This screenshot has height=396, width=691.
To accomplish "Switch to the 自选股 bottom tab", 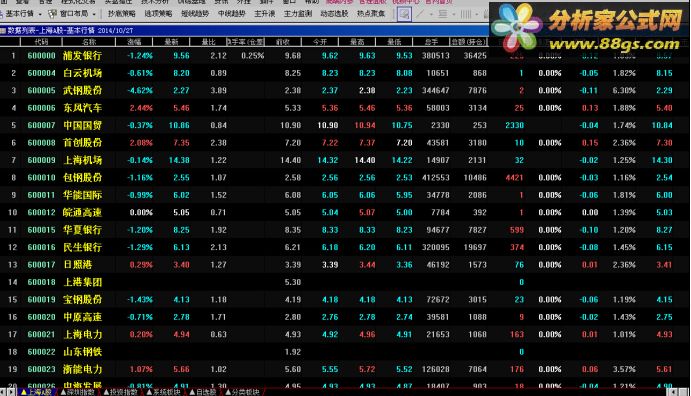I will pyautogui.click(x=203, y=392).
